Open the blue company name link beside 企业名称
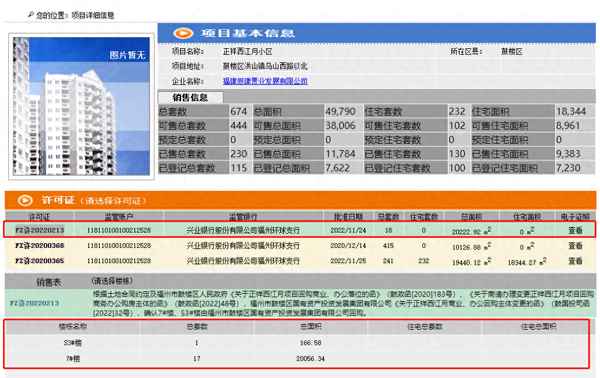Viewport: 600px width, 378px height. pos(265,81)
